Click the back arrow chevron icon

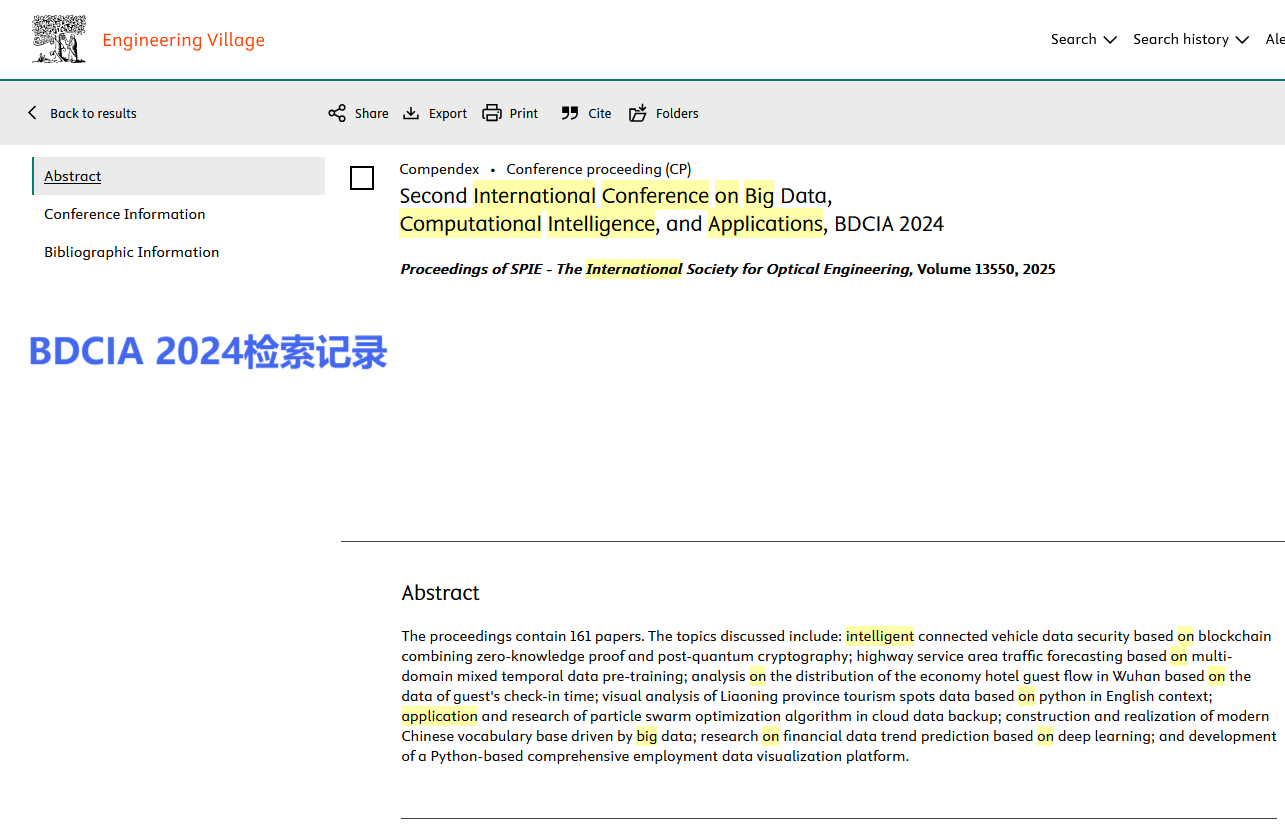(x=32, y=113)
